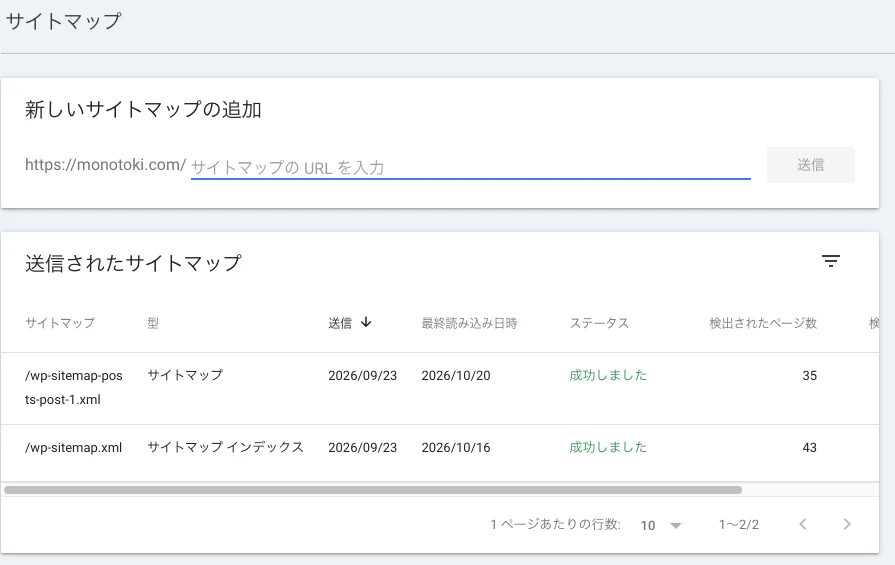Click the 送信されたサイトマップ heading
895x565 pixels.
133,263
